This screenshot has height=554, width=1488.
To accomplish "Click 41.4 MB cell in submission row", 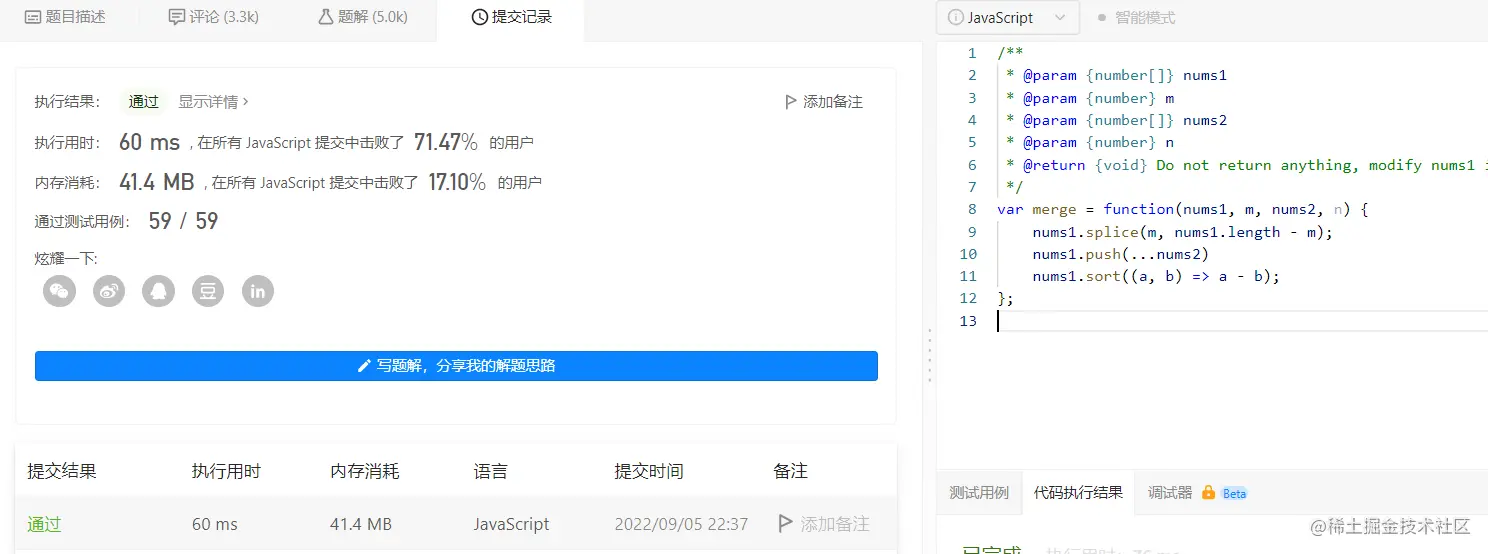I will (x=361, y=524).
